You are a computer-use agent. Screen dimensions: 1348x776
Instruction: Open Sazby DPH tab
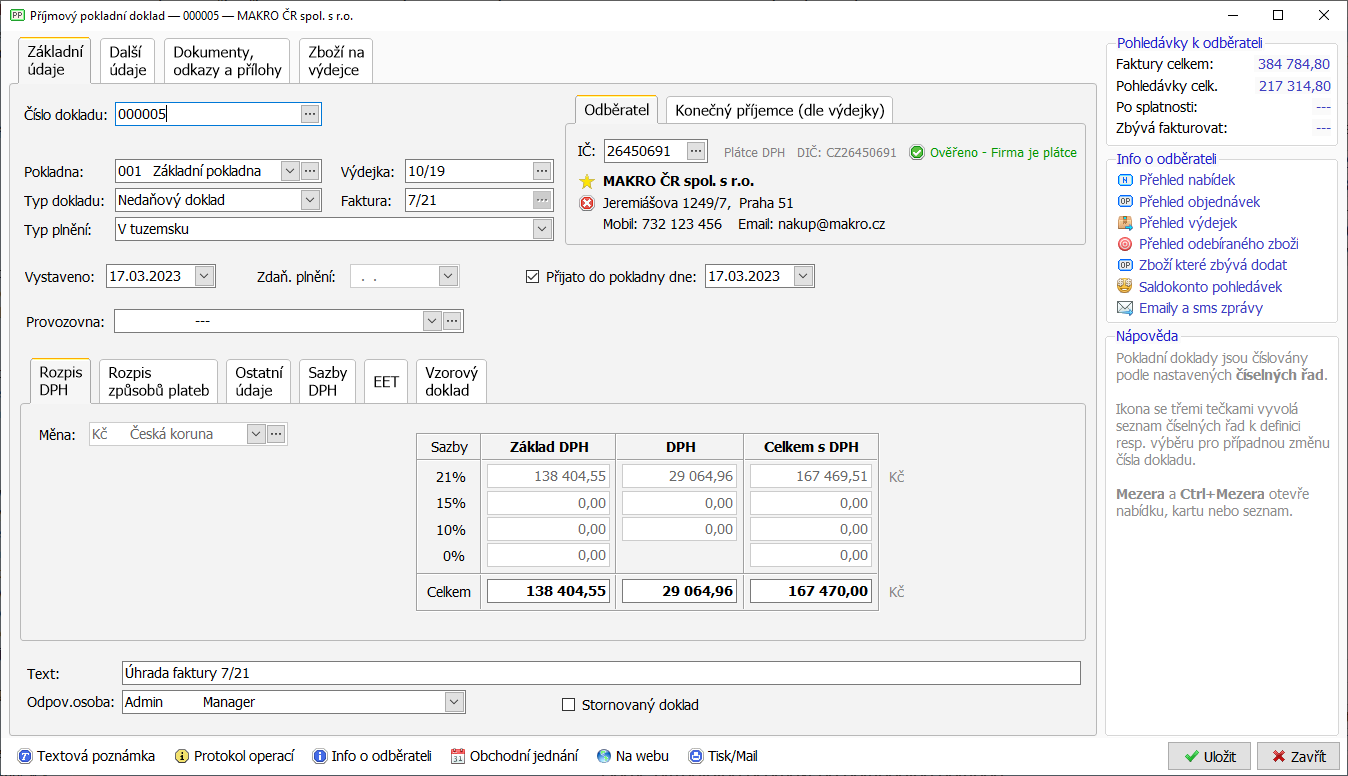(328, 382)
